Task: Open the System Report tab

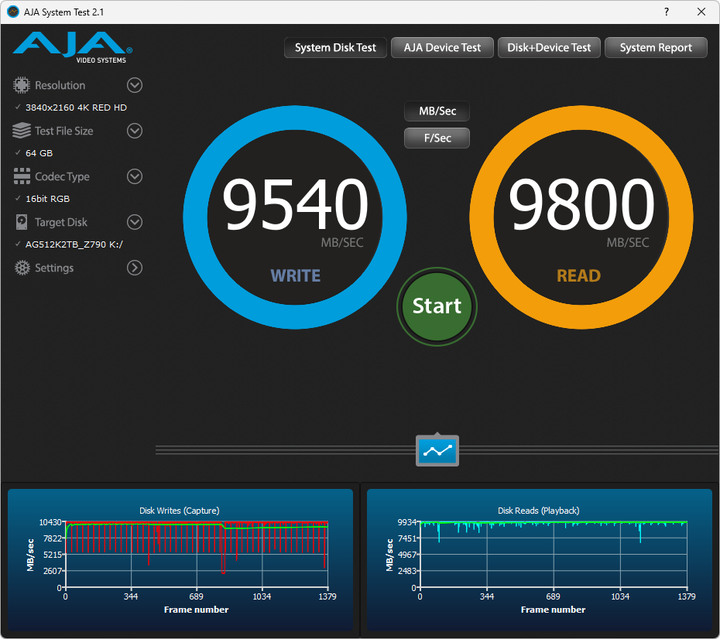Action: point(656,48)
